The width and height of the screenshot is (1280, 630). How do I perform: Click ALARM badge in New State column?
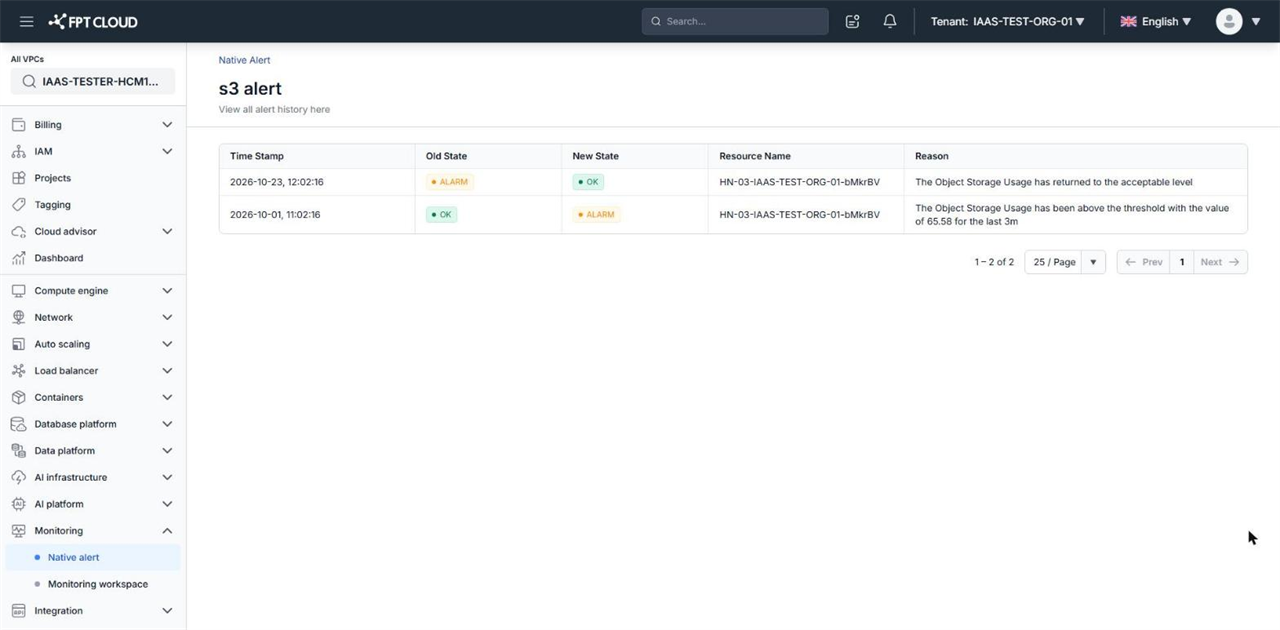[x=596, y=214]
